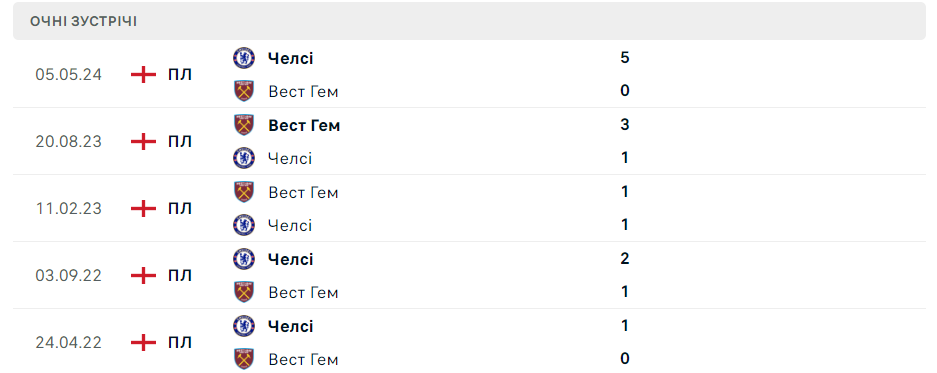
Task: Click Chelsea crest in 20.08.23 match
Action: (x=244, y=158)
